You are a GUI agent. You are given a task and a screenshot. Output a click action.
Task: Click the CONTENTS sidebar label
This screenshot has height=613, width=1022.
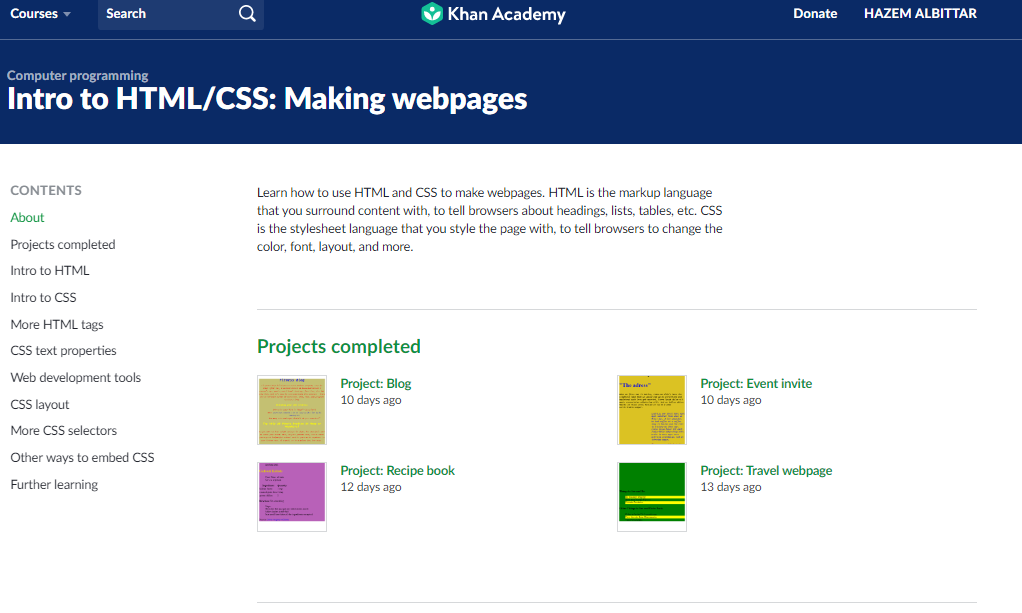(46, 190)
